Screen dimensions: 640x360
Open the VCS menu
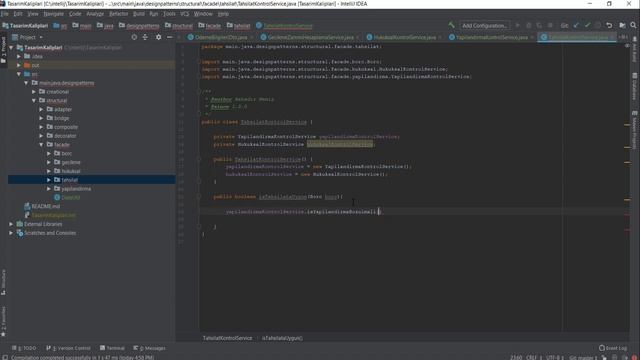pos(184,14)
